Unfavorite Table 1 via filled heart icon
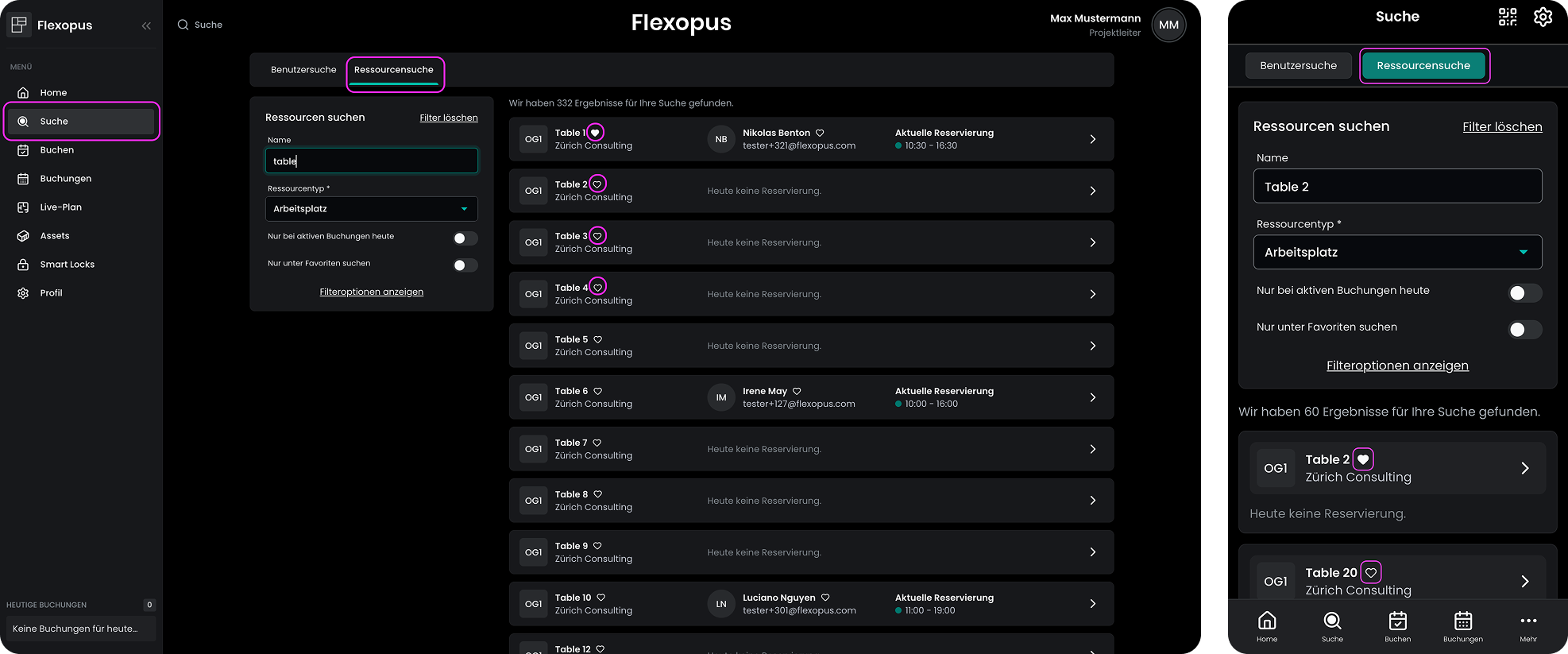The width and height of the screenshot is (1568, 654). [x=595, y=133]
